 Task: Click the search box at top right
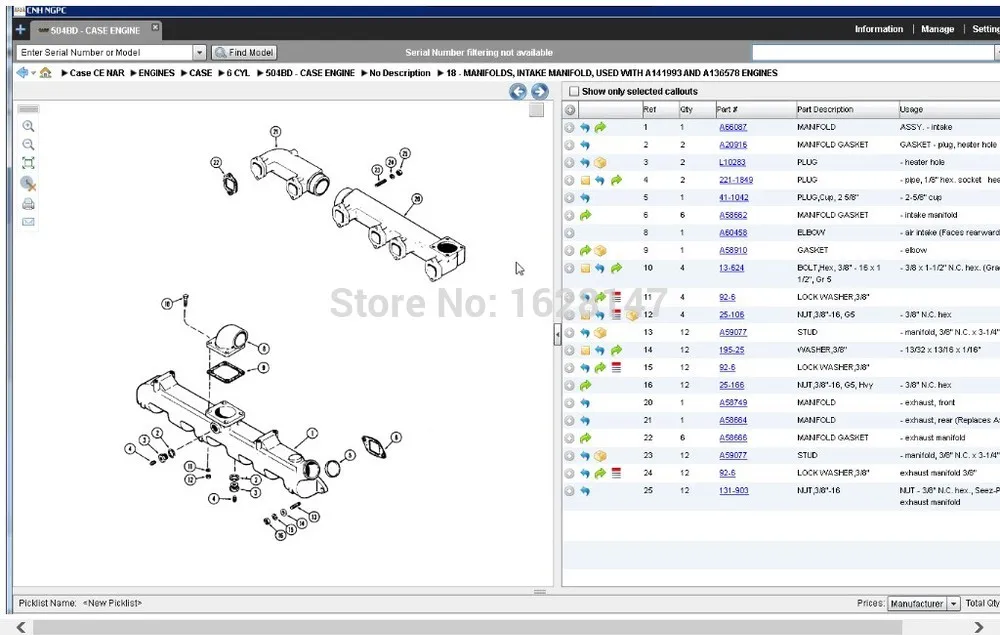click(x=873, y=52)
